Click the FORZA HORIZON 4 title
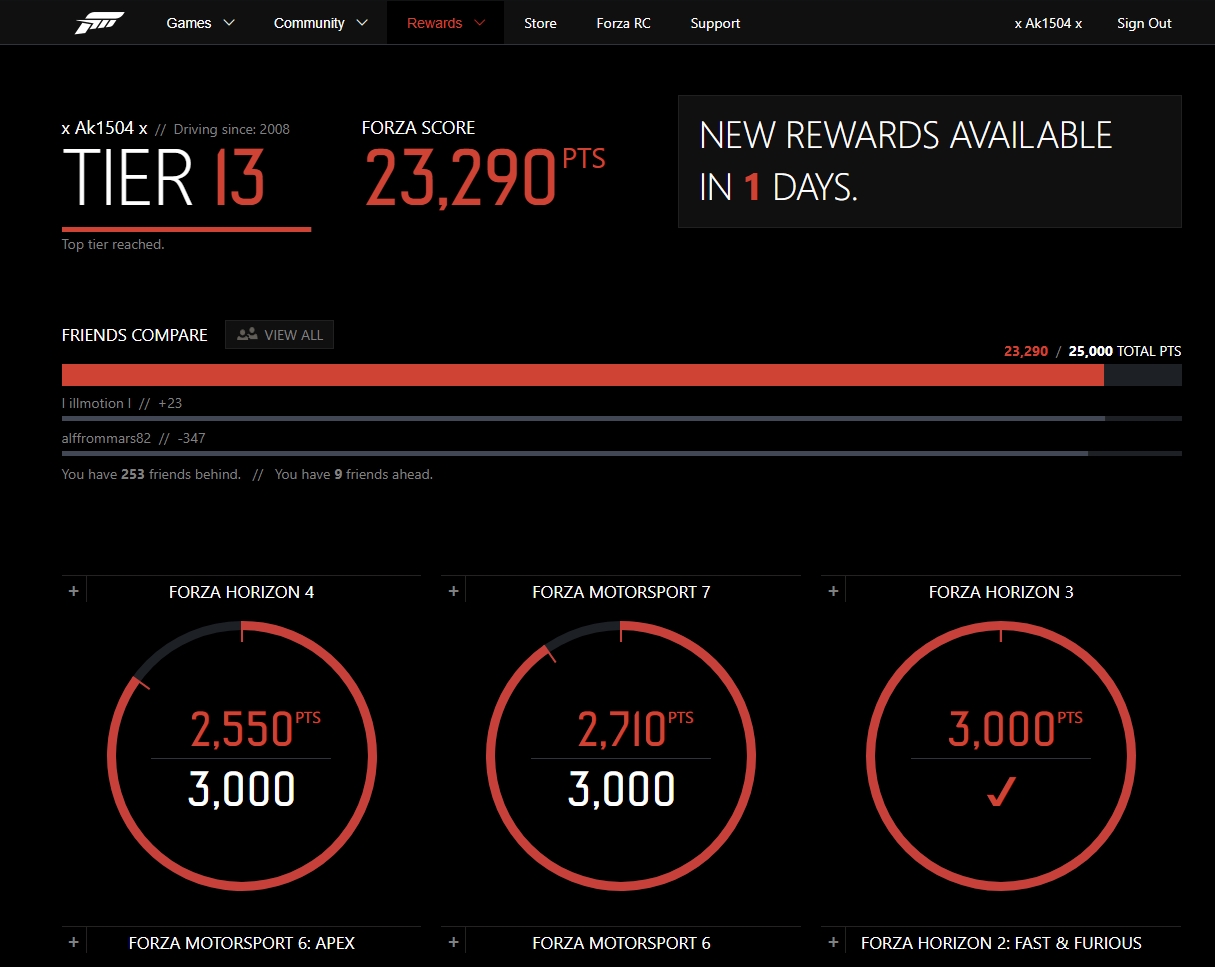This screenshot has width=1215, height=967. point(241,592)
